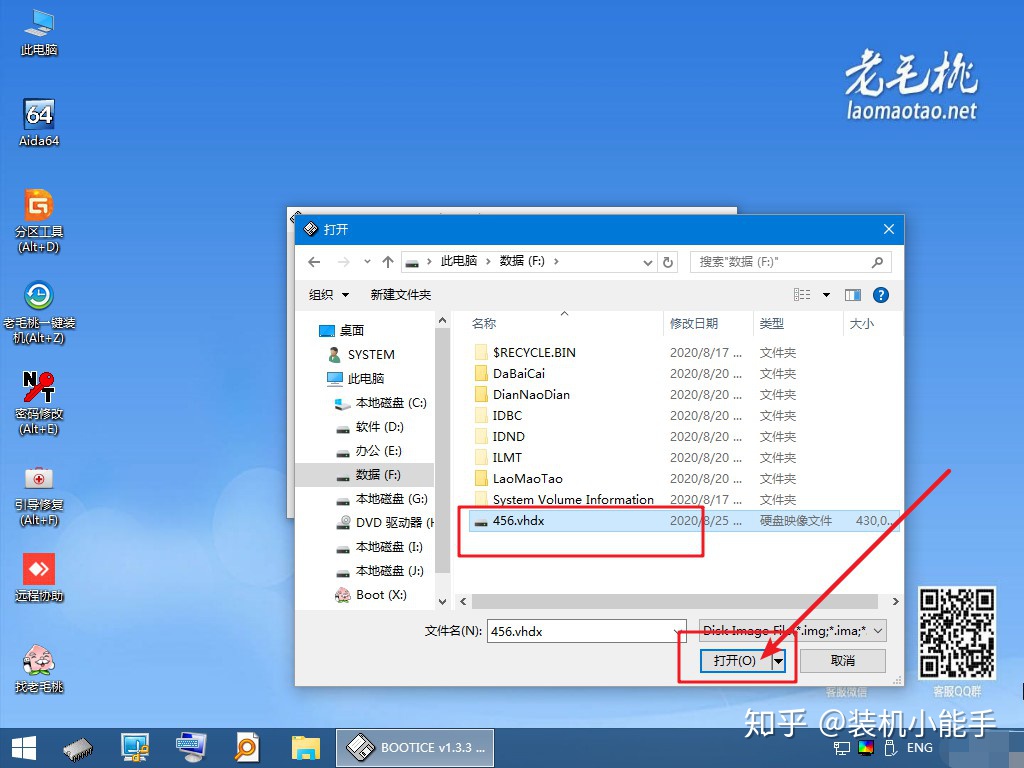Open the chip icon in taskbar
This screenshot has height=768, width=1024.
(78, 748)
